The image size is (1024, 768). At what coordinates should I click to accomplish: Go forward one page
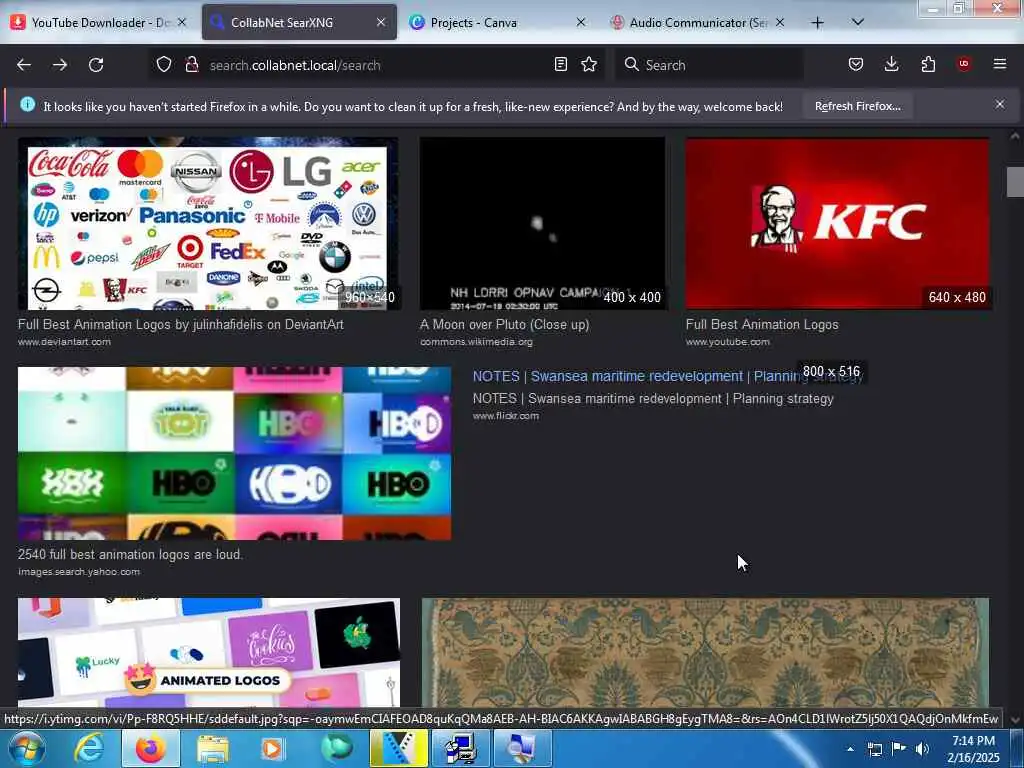point(60,65)
